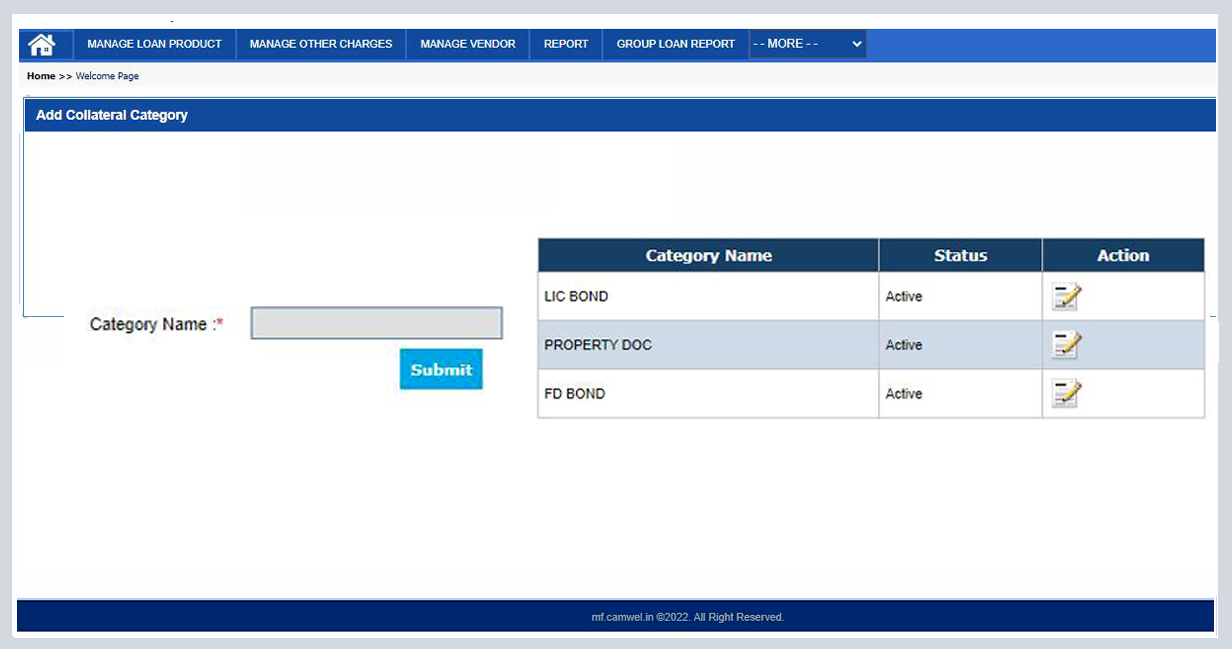Click the Action column header

coord(1123,255)
